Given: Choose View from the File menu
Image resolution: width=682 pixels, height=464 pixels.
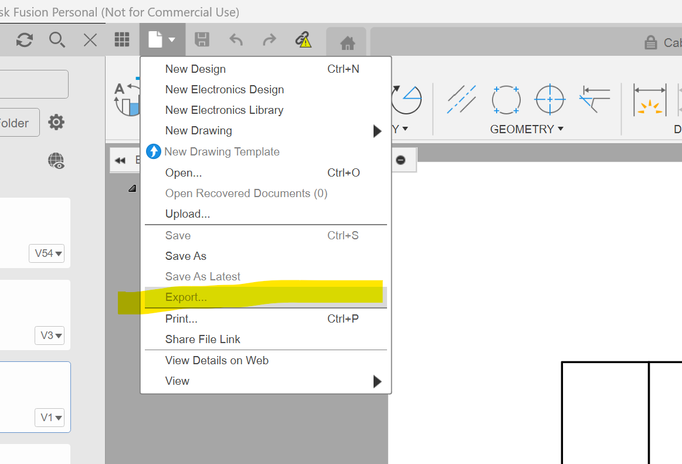Looking at the screenshot, I should [x=266, y=381].
